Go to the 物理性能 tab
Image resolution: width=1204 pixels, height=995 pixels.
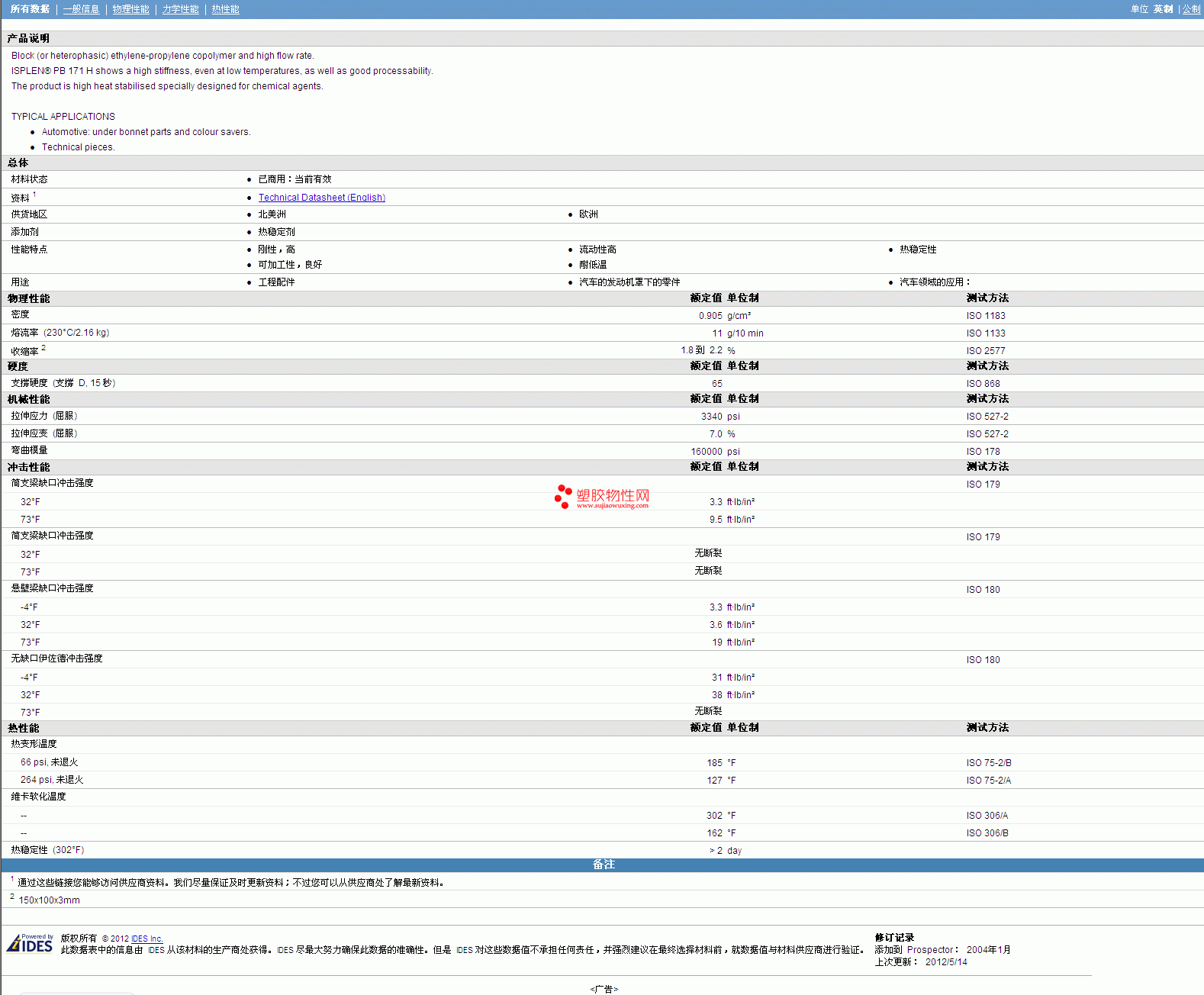tap(130, 9)
